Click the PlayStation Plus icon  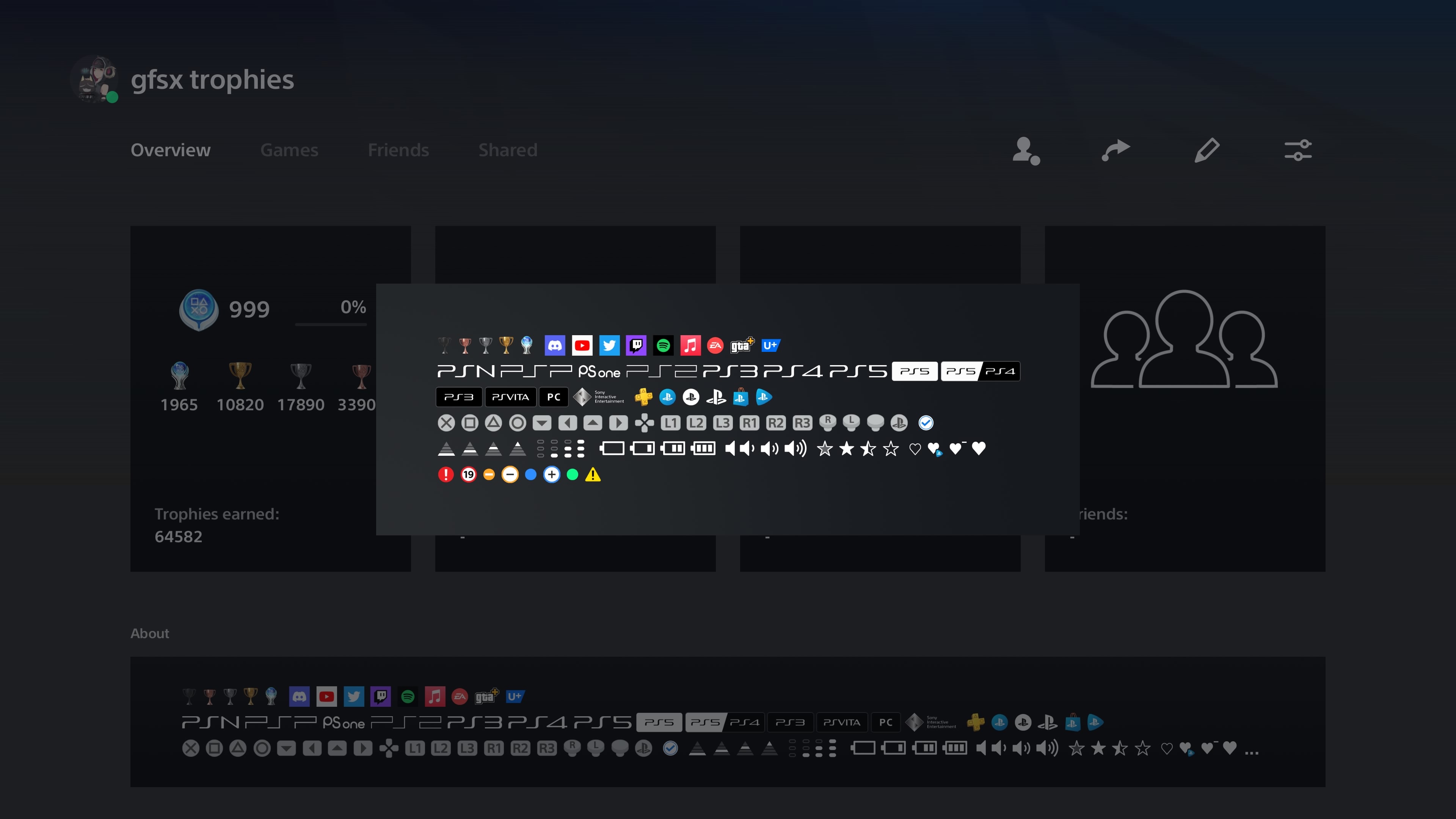[x=644, y=397]
